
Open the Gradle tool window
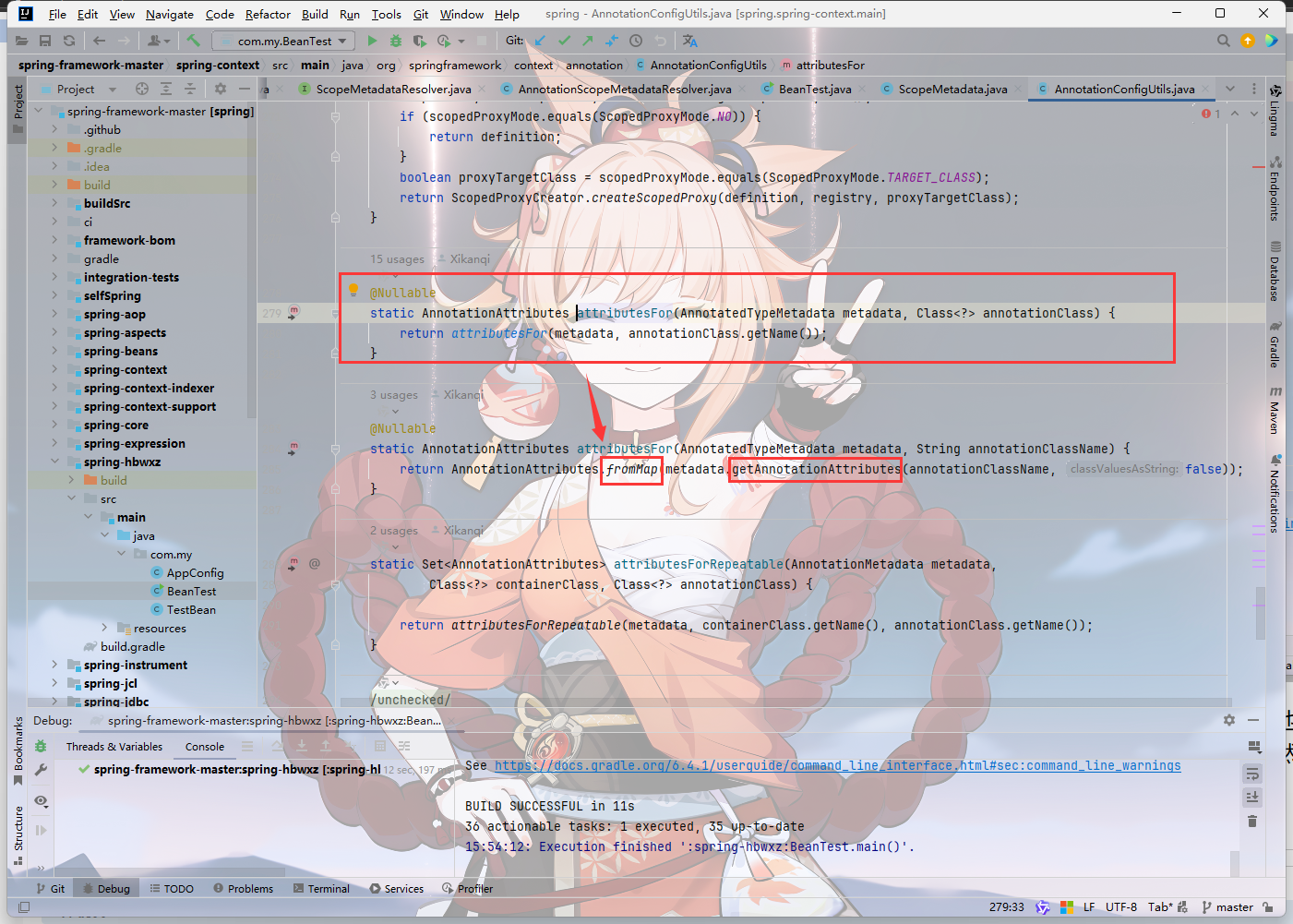(x=1275, y=343)
